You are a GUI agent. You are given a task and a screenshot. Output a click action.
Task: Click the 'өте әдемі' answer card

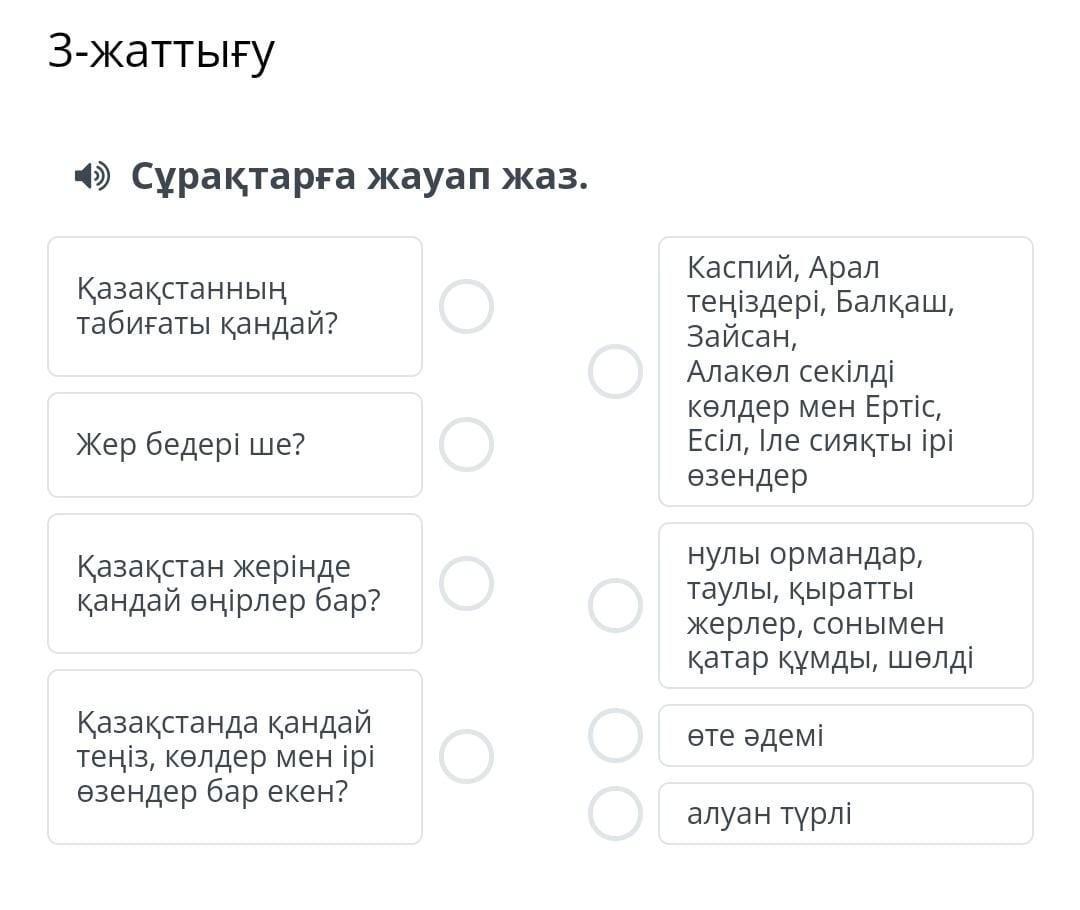(845, 736)
